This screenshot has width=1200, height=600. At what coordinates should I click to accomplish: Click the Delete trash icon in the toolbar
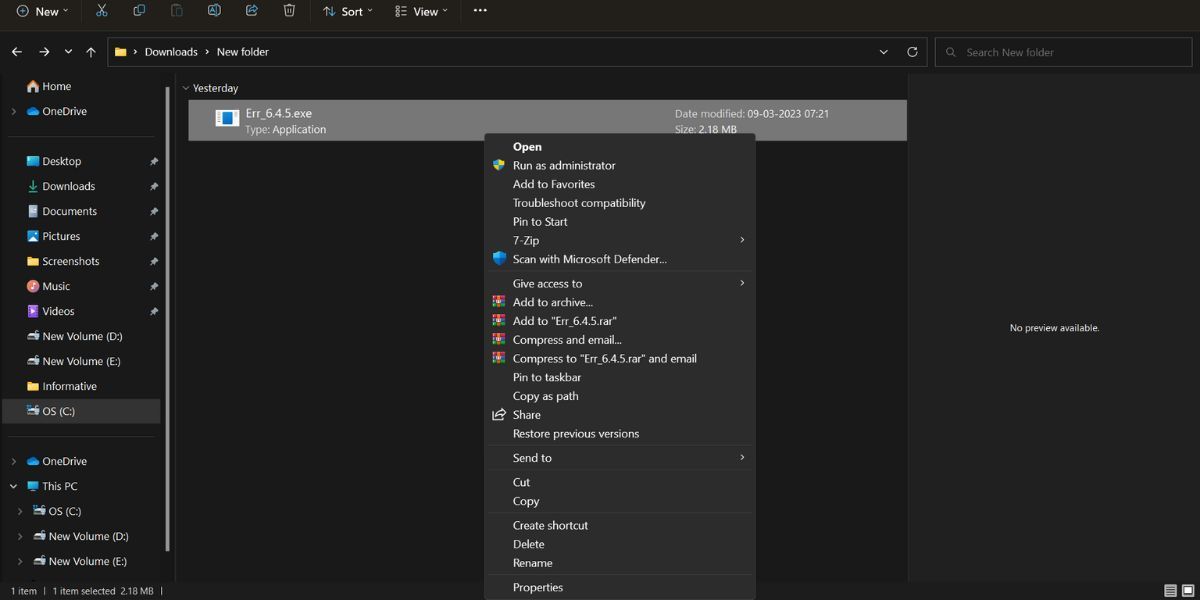click(289, 11)
